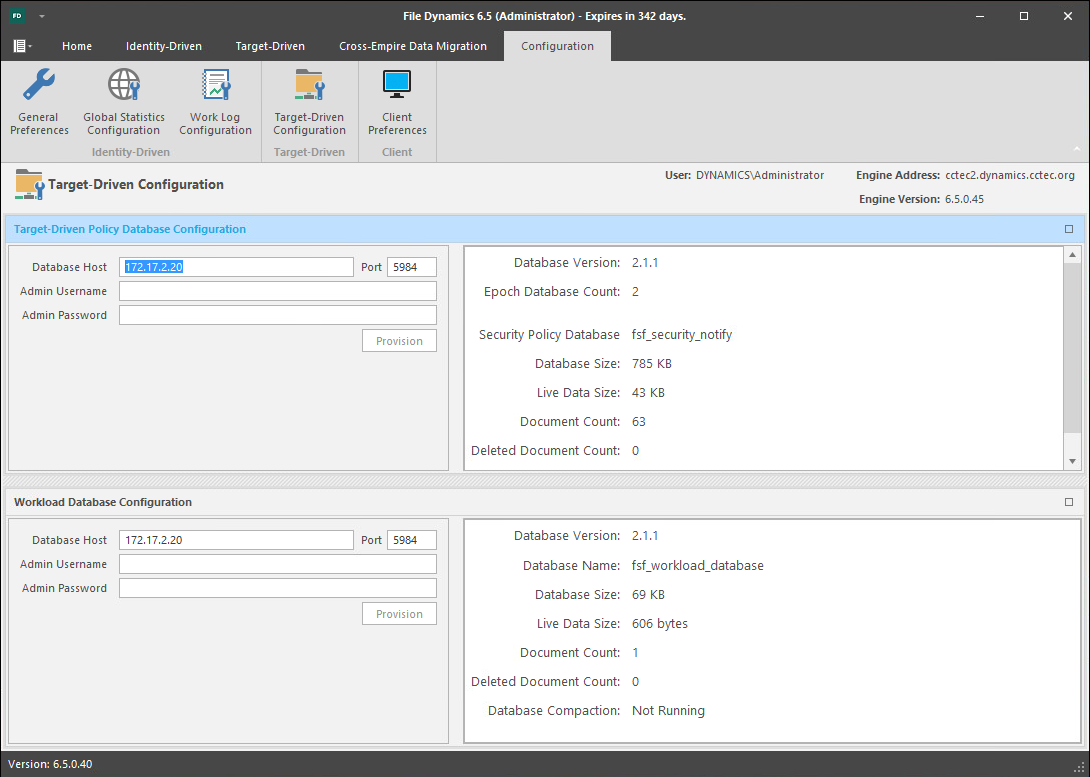Open the Cross-Empire Data Migration tab
Image resolution: width=1090 pixels, height=777 pixels.
[x=412, y=46]
